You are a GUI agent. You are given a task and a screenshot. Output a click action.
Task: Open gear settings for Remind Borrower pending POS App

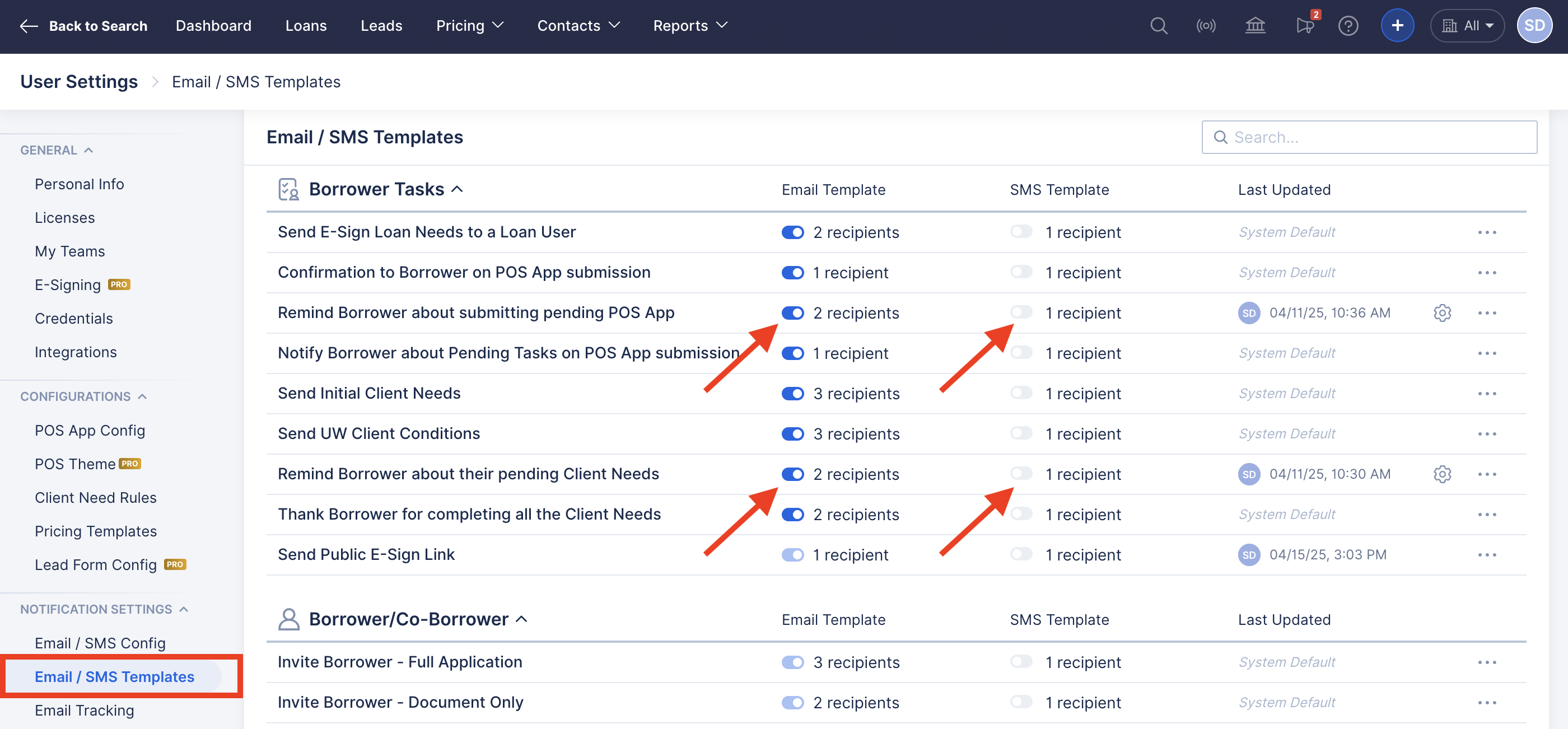pos(1442,313)
